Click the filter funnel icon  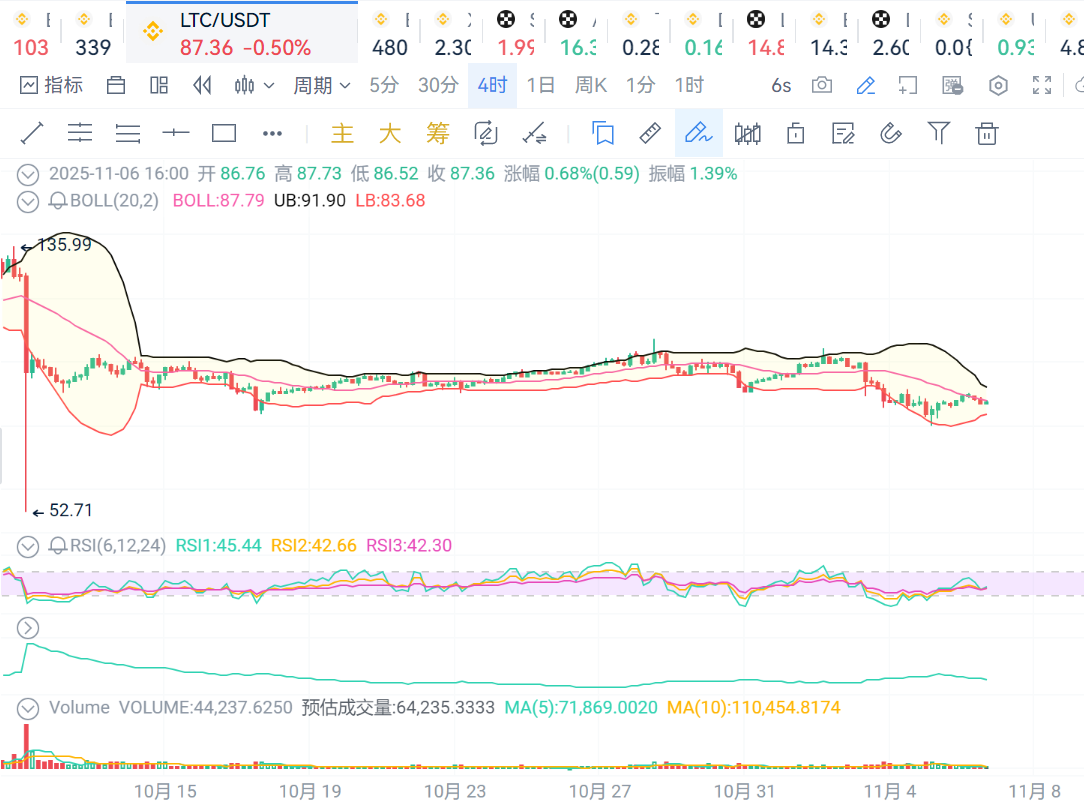pyautogui.click(x=938, y=133)
